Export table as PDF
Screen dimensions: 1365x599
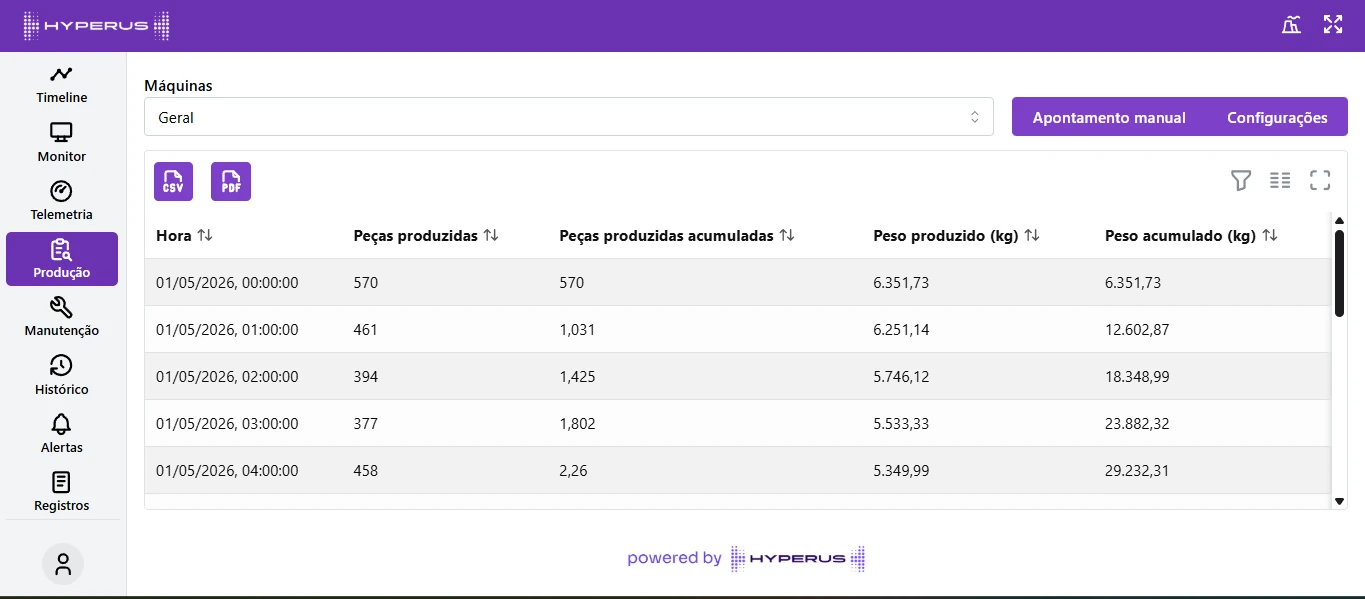pyautogui.click(x=231, y=181)
